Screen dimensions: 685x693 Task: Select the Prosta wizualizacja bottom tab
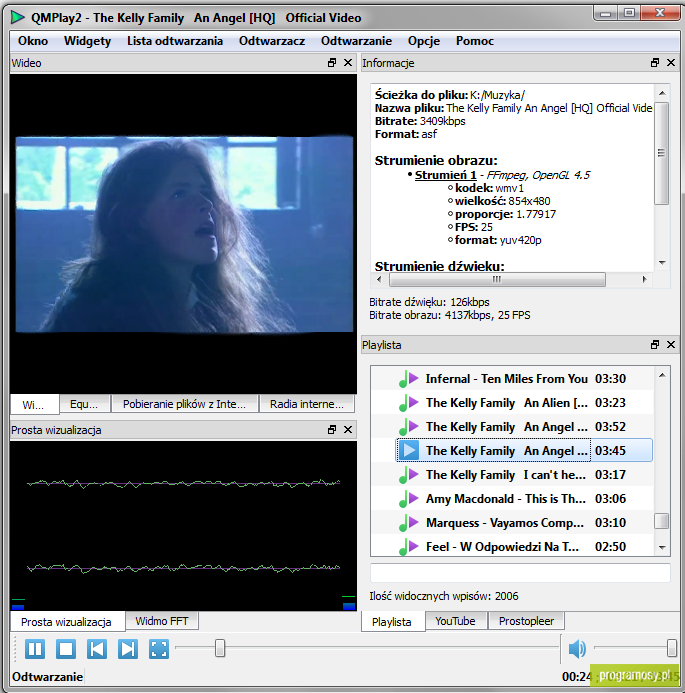[x=68, y=622]
